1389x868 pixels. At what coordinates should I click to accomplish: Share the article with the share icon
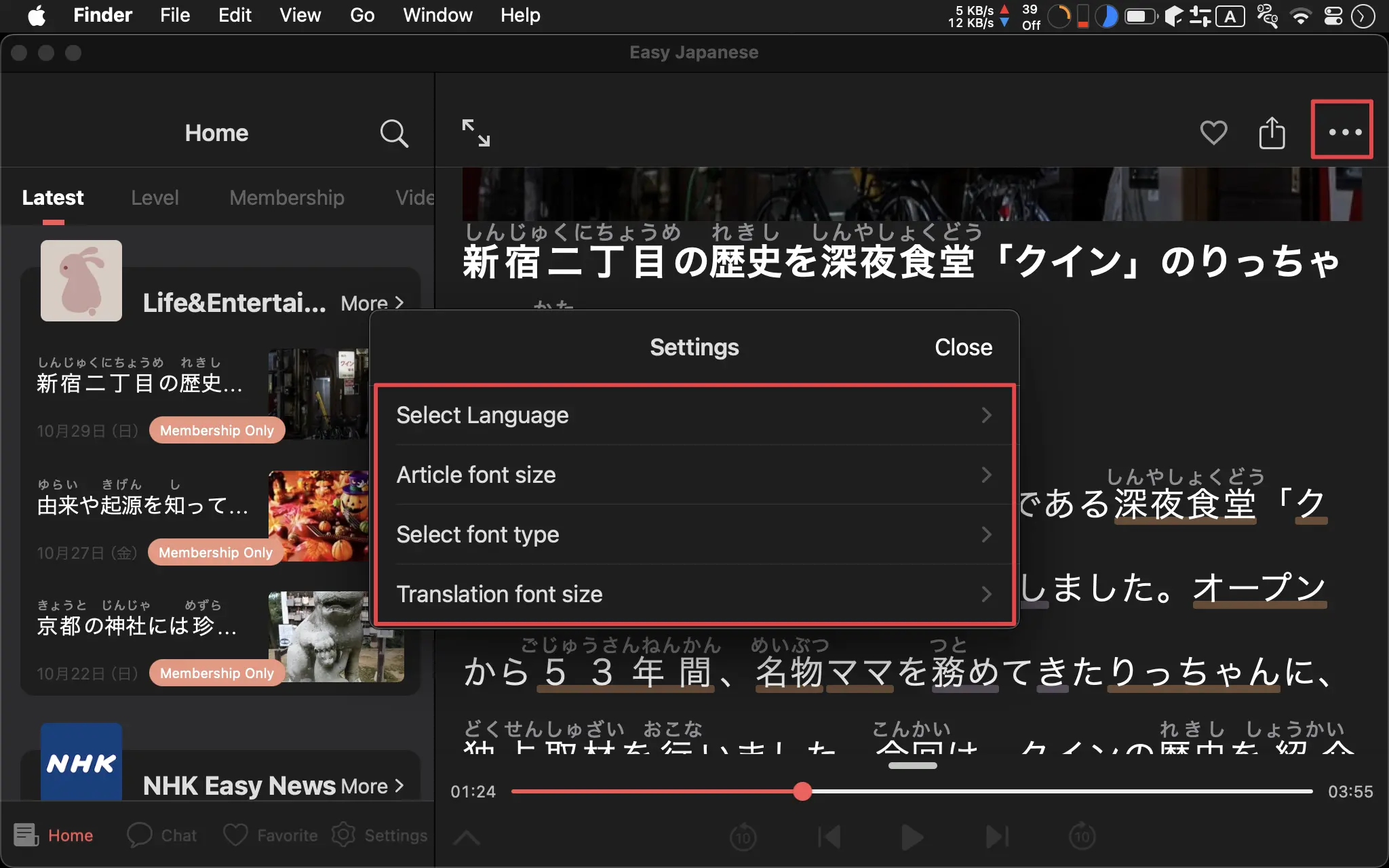point(1272,133)
